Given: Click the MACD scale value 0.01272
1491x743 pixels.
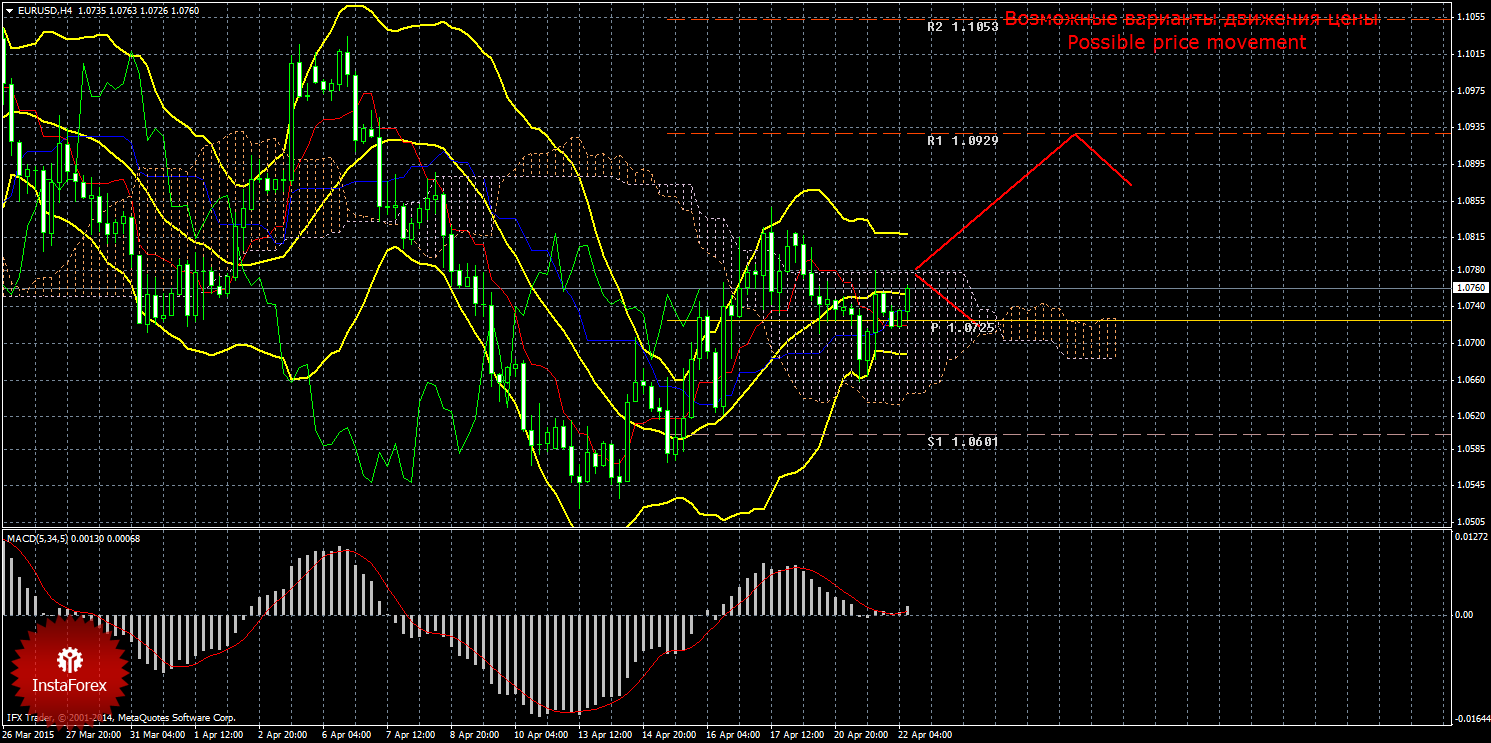Looking at the screenshot, I should pos(1471,538).
